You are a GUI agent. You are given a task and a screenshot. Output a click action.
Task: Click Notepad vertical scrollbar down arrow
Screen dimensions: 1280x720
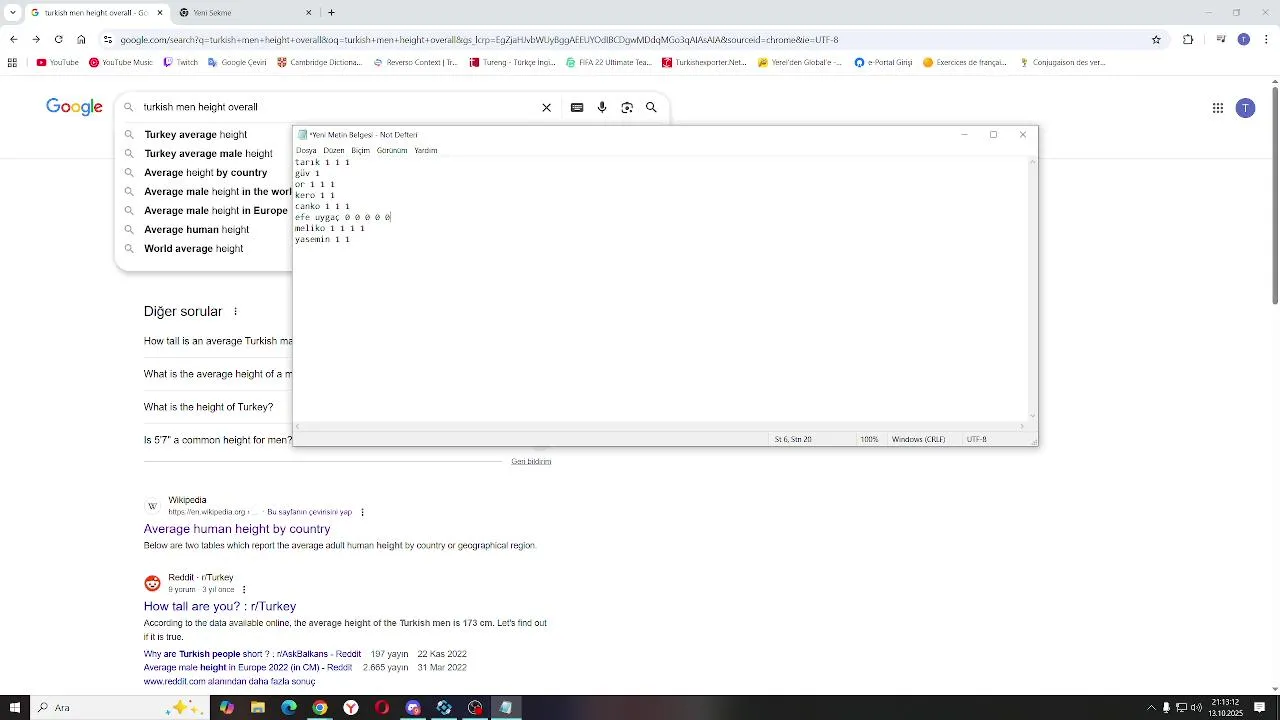tap(1032, 416)
